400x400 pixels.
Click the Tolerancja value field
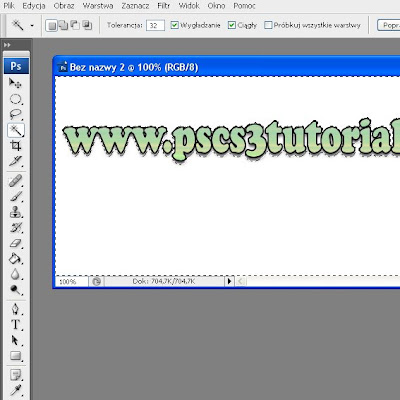pyautogui.click(x=155, y=25)
